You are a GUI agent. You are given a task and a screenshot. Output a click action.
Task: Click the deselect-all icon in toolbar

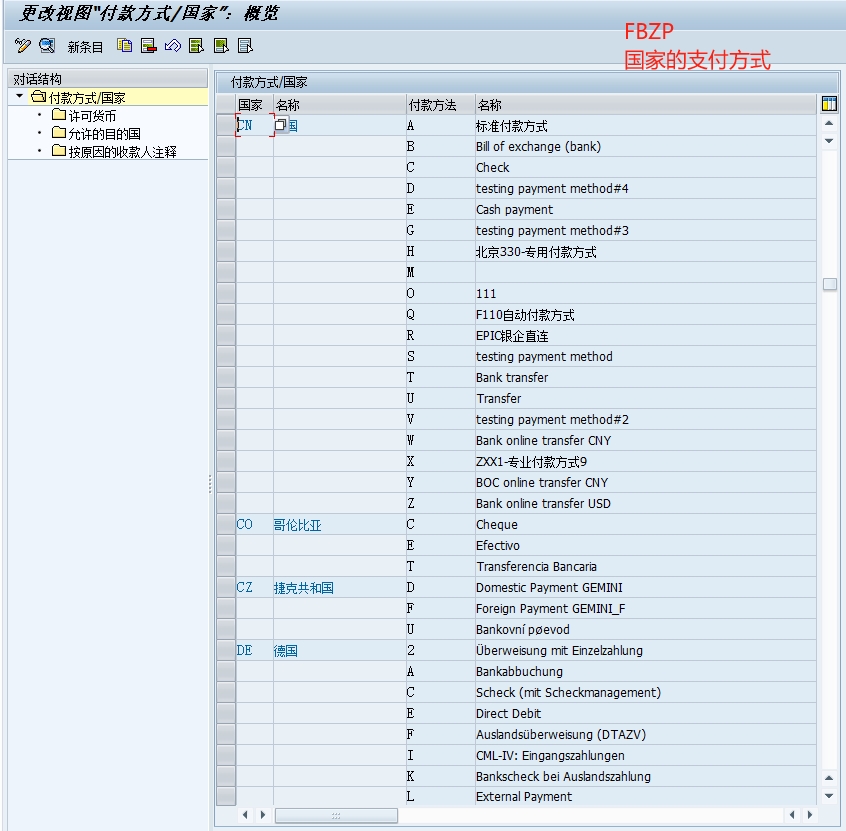pos(245,46)
